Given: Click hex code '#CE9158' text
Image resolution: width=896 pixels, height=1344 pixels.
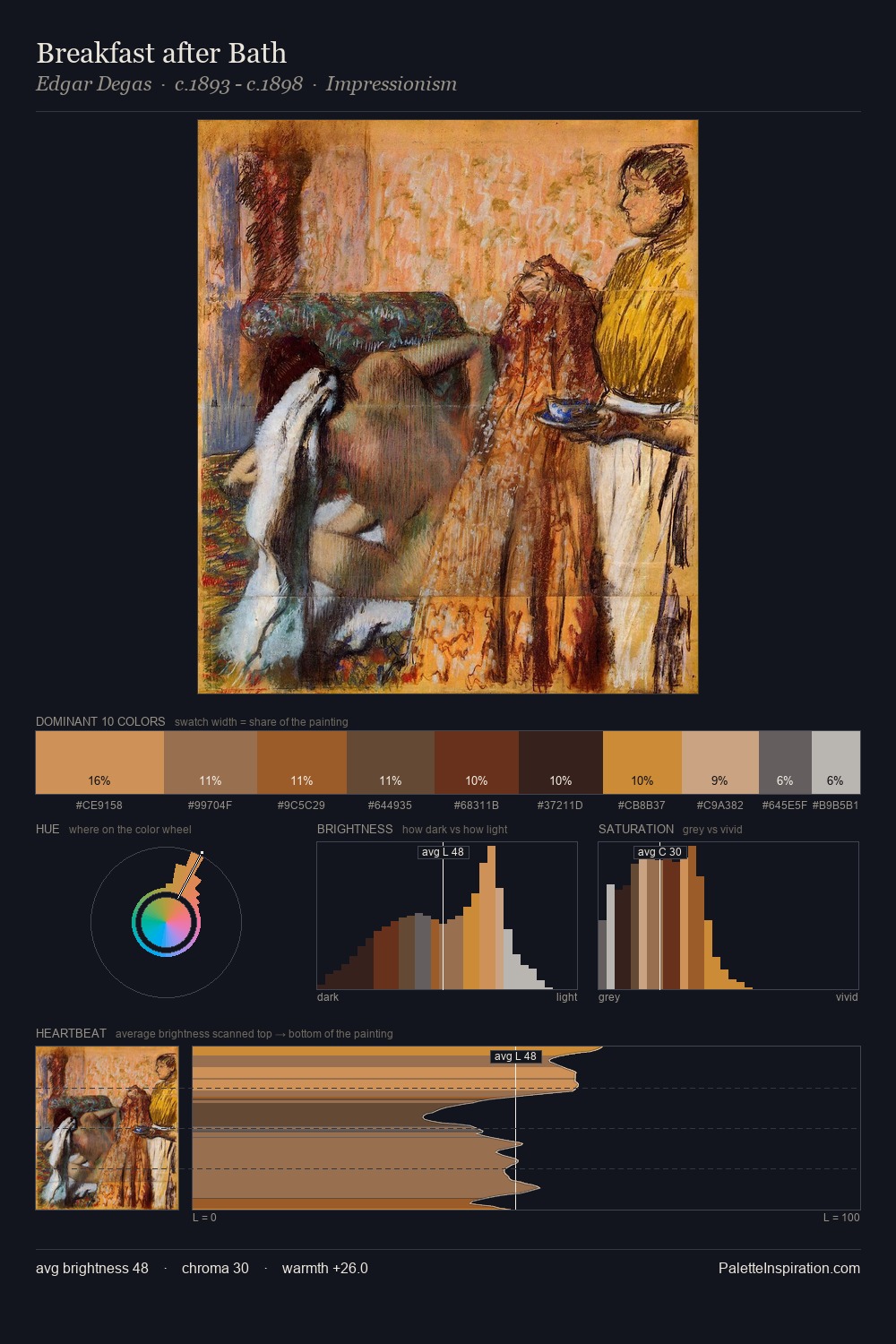Looking at the screenshot, I should point(99,806).
